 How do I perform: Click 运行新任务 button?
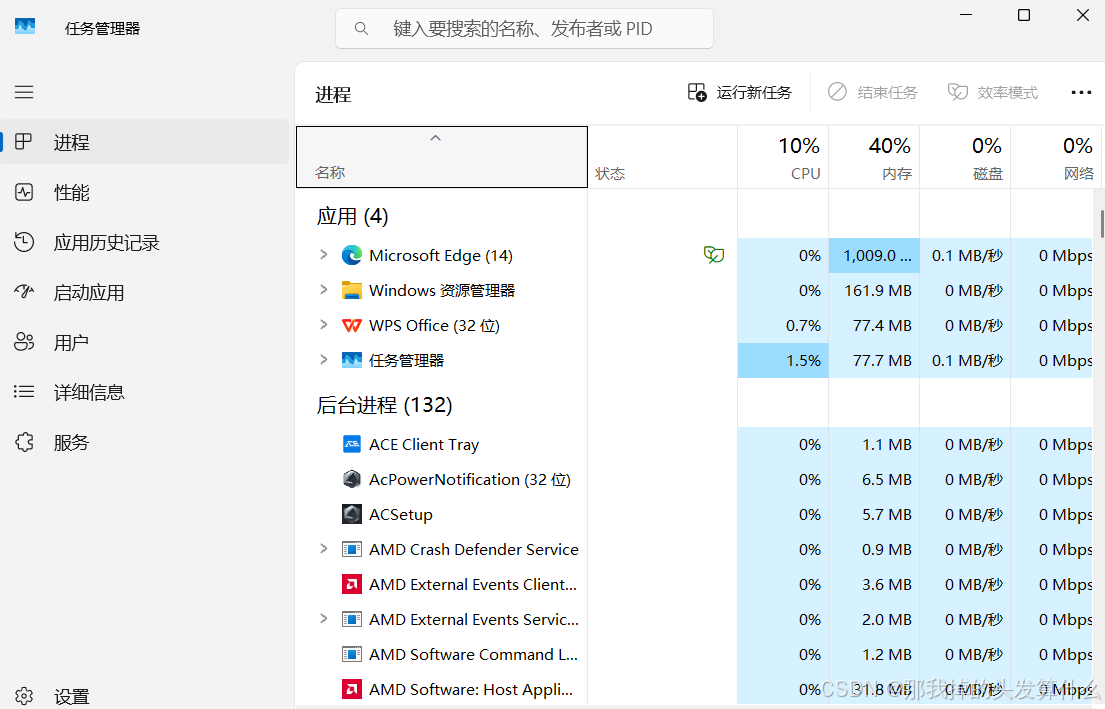pos(739,92)
